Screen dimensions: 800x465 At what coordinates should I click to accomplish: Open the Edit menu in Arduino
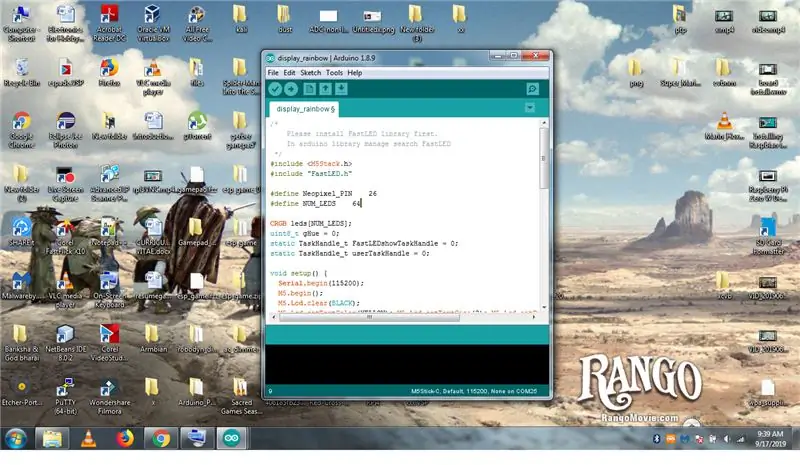tap(289, 72)
